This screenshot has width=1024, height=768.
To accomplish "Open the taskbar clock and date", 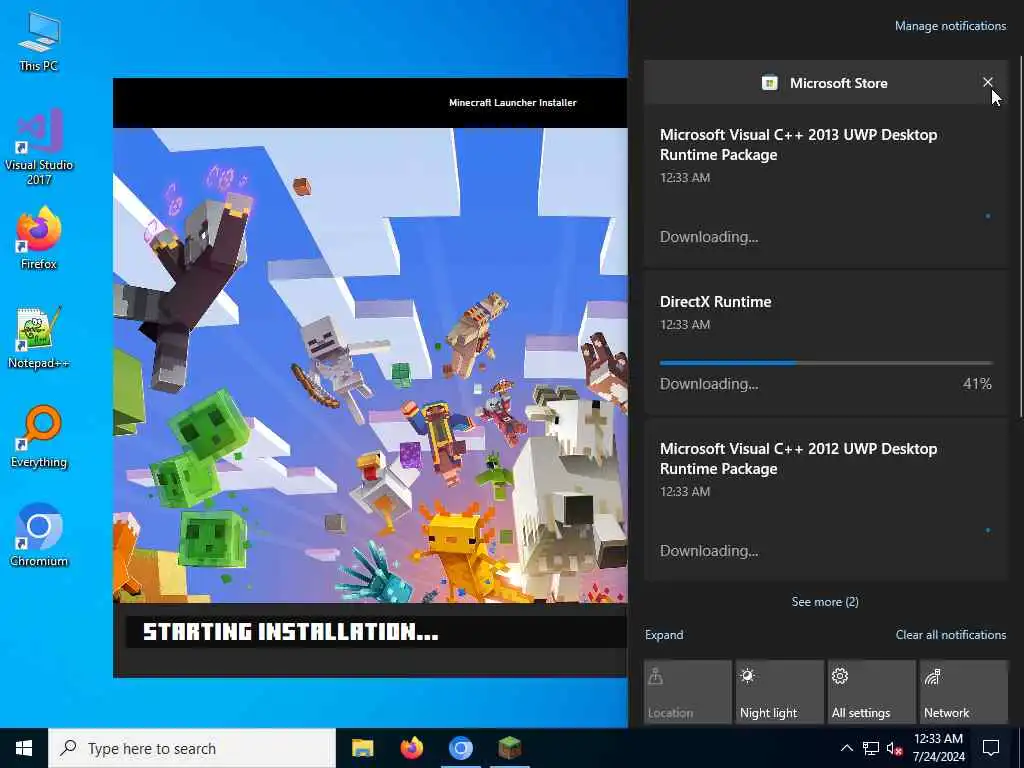I will [938, 748].
